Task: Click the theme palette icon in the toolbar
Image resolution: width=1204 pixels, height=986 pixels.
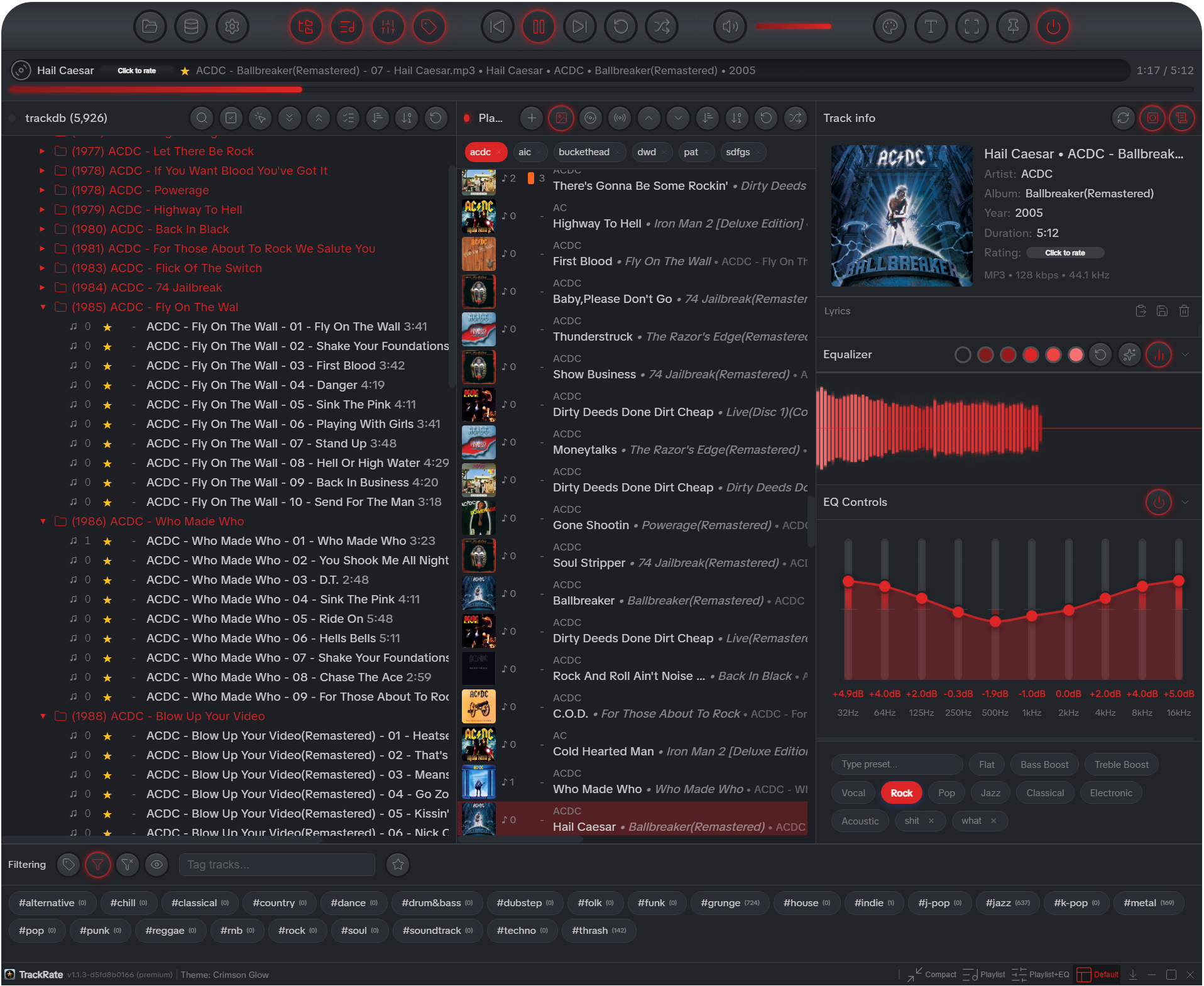Action: pos(890,26)
